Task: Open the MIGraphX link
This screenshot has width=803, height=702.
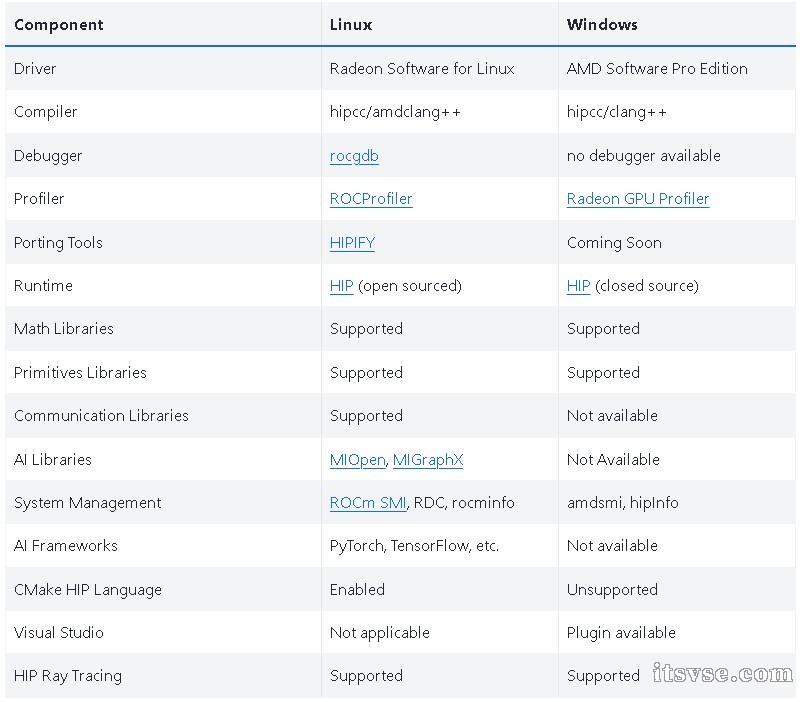Action: pos(428,459)
